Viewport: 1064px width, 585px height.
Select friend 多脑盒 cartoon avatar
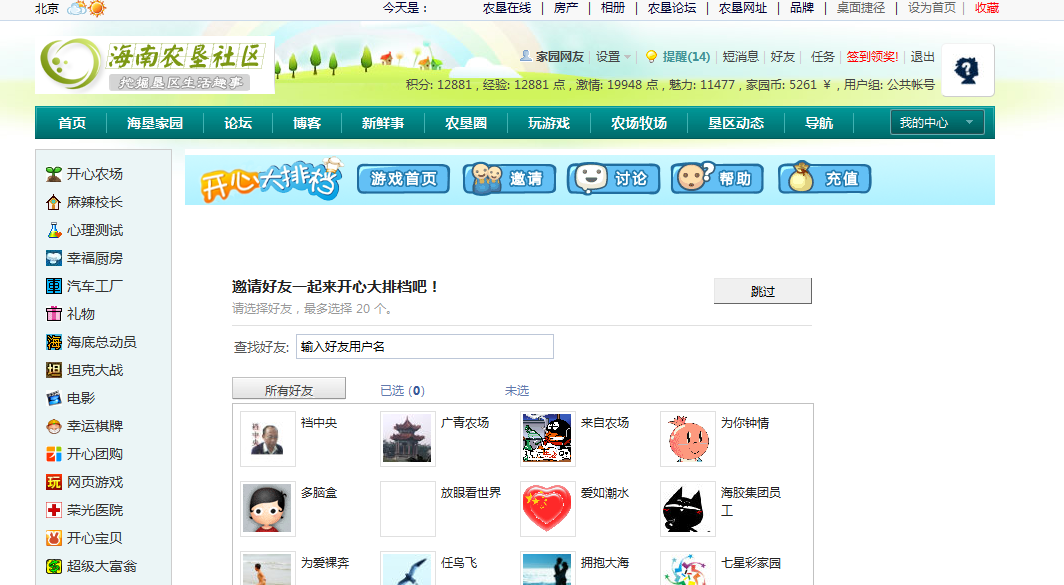pyautogui.click(x=268, y=509)
